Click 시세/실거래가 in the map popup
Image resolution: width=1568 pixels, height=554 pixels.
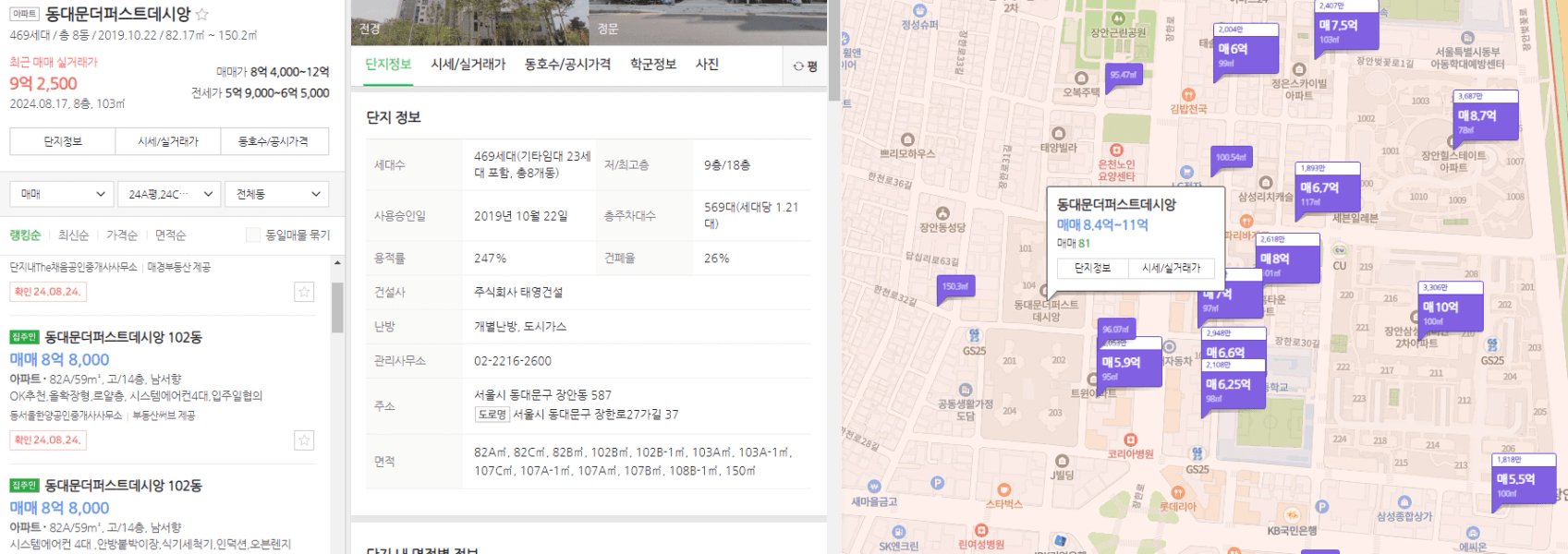tap(1172, 268)
